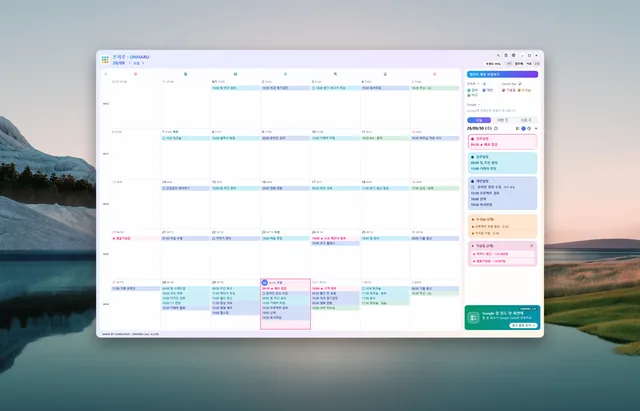Toggle the orange D-Day category checkbox
640x411 pixels.
coord(519,90)
